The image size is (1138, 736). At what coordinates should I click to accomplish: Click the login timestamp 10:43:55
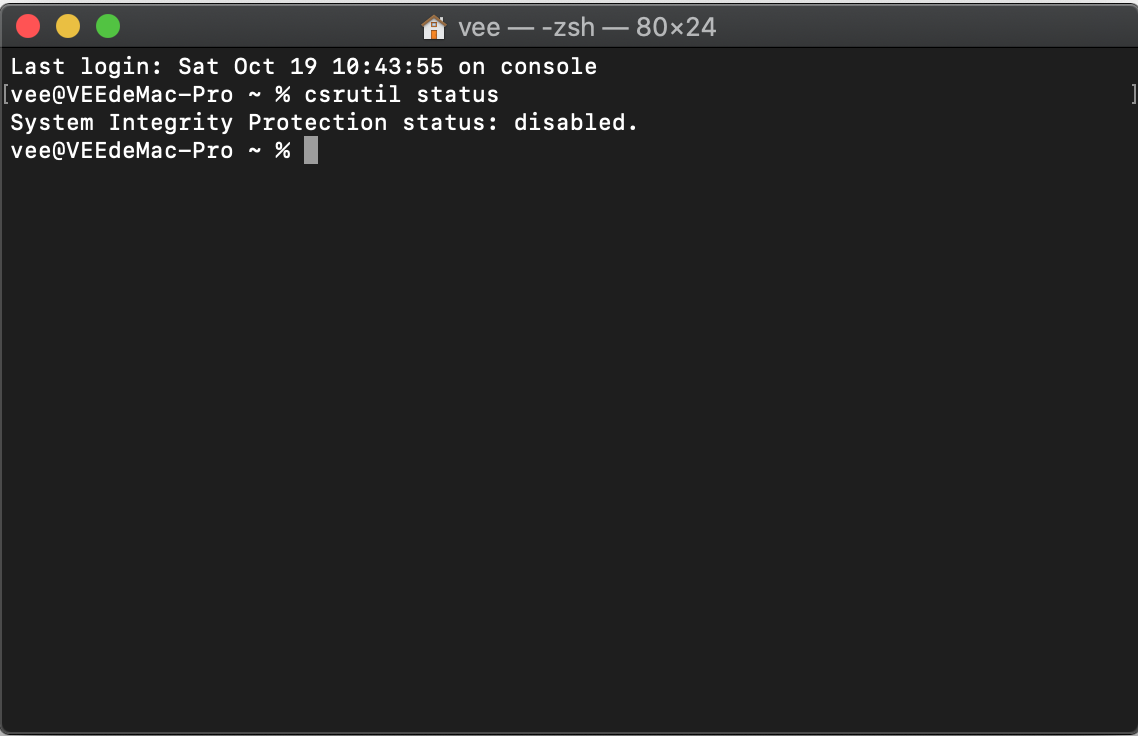(387, 66)
